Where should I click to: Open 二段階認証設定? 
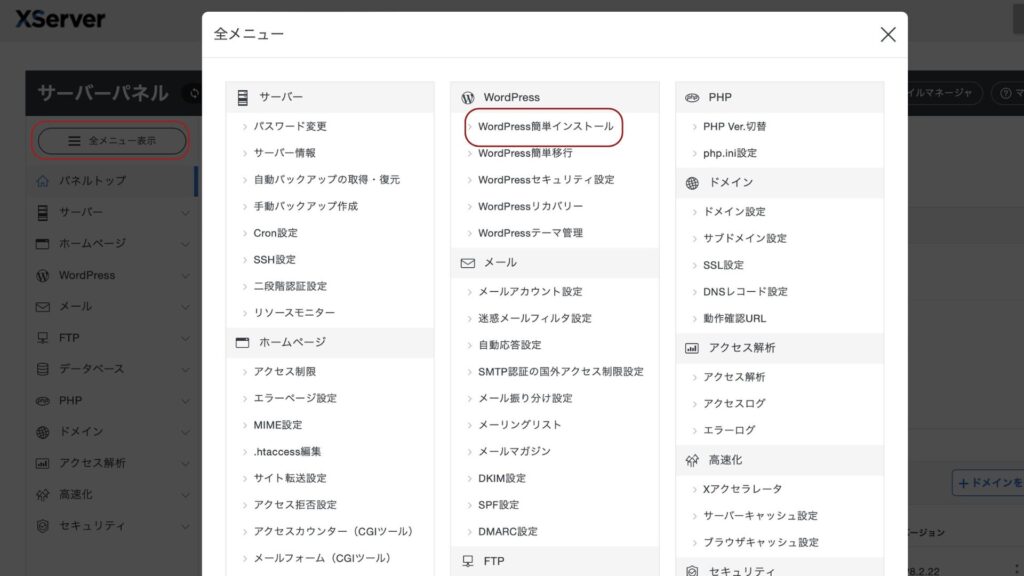coord(290,287)
